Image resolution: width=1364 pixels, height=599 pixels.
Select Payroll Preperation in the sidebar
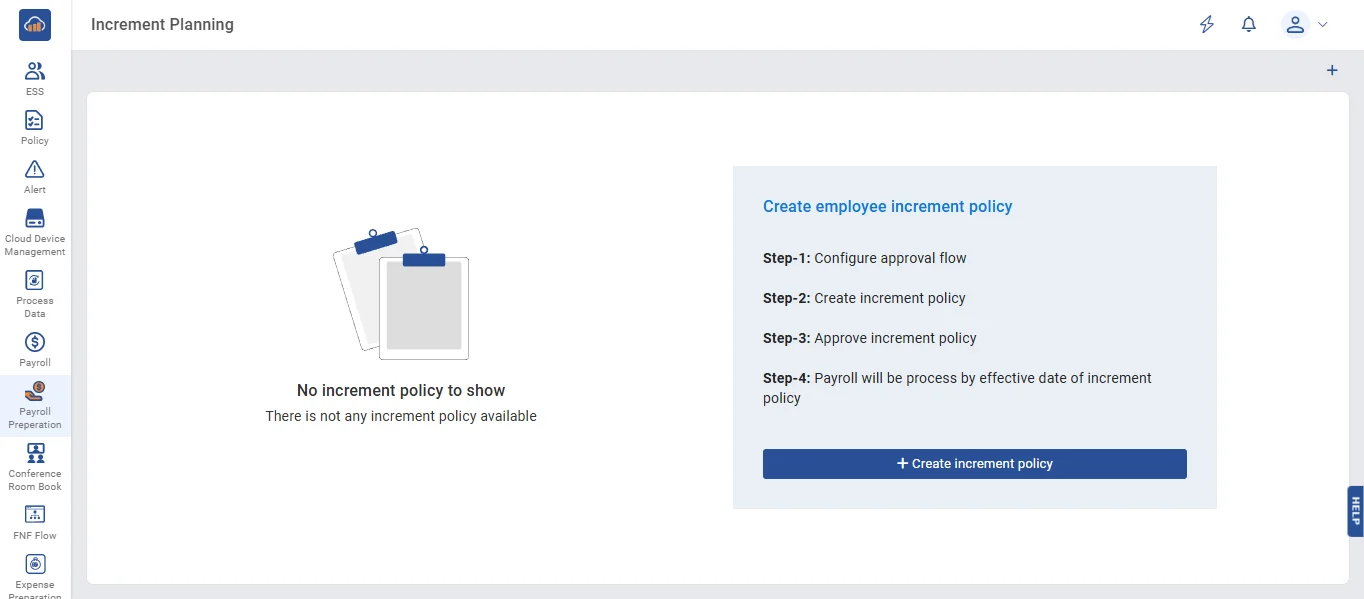click(x=35, y=405)
